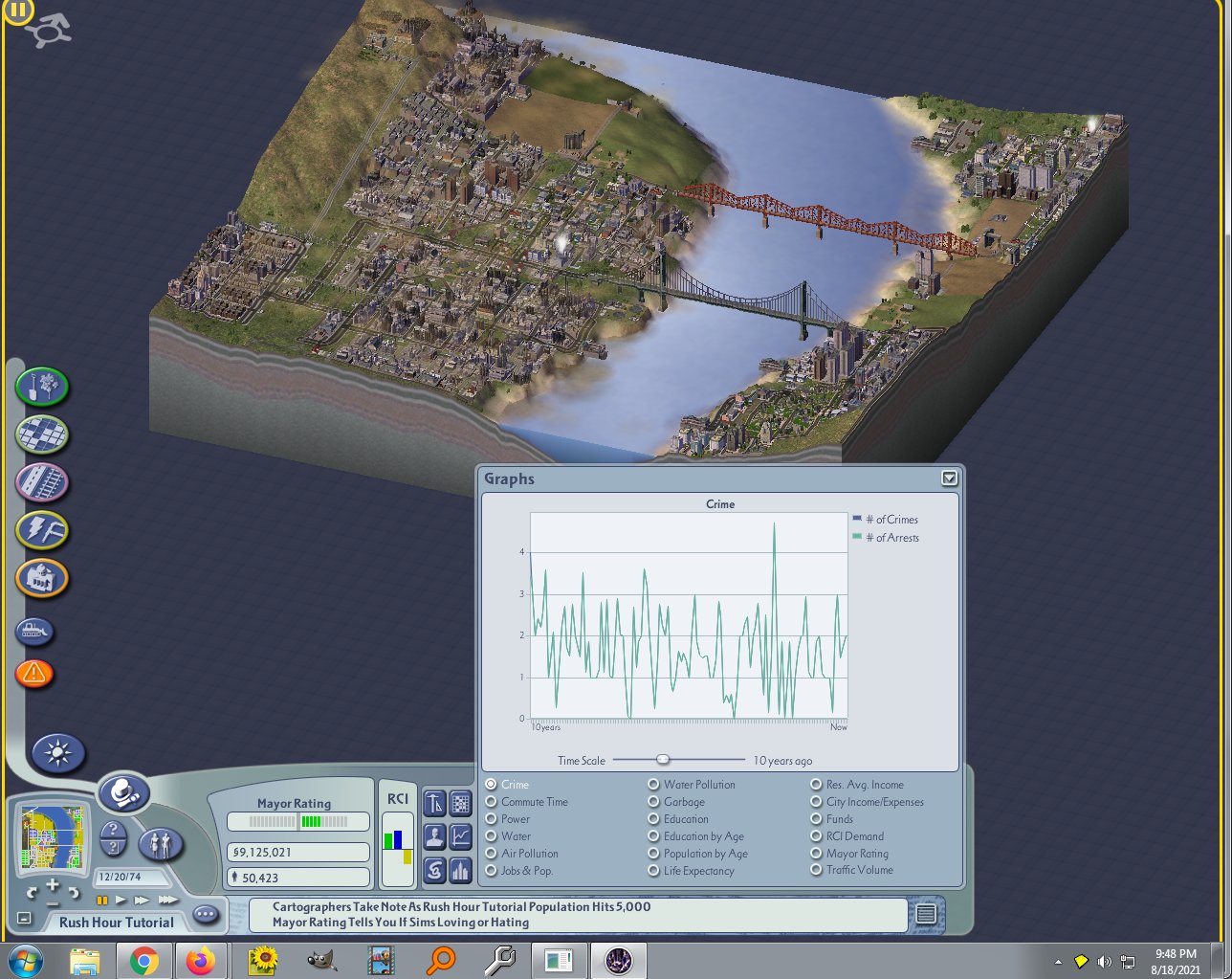This screenshot has width=1232, height=979.
Task: Open the skyline city info icon
Action: point(461,870)
